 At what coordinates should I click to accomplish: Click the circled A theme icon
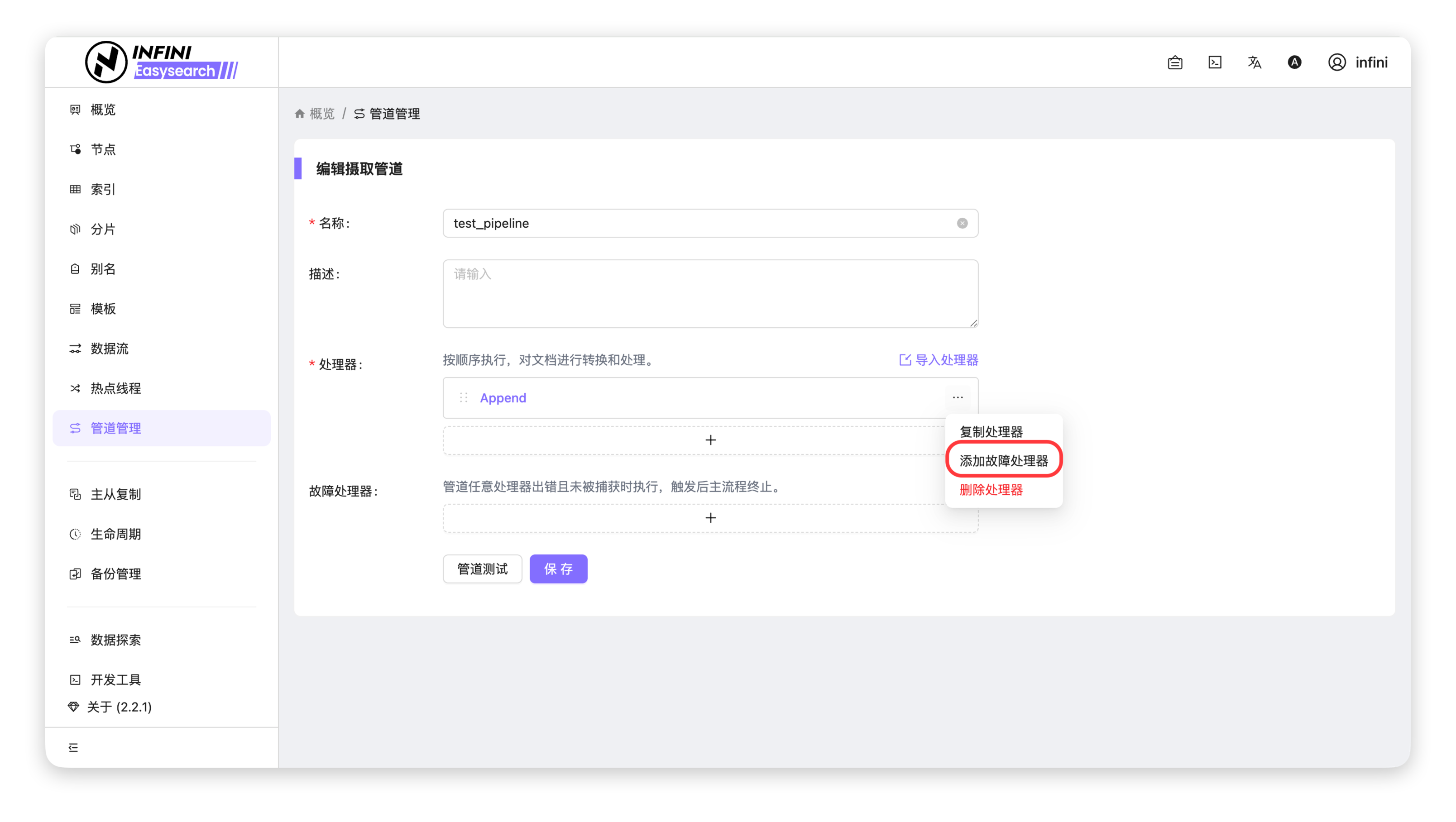tap(1294, 62)
